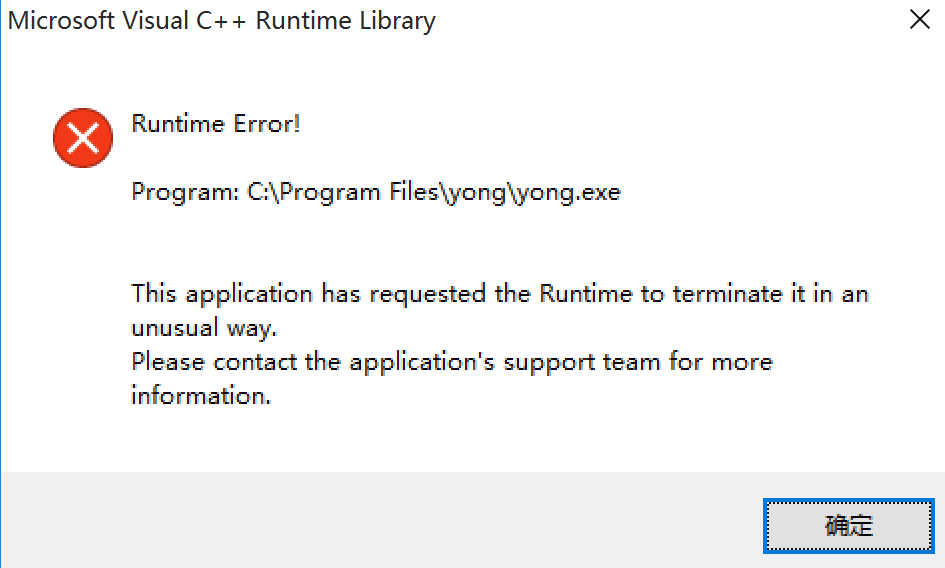Click the 确定 confirmation button
The image size is (945, 568).
click(849, 525)
